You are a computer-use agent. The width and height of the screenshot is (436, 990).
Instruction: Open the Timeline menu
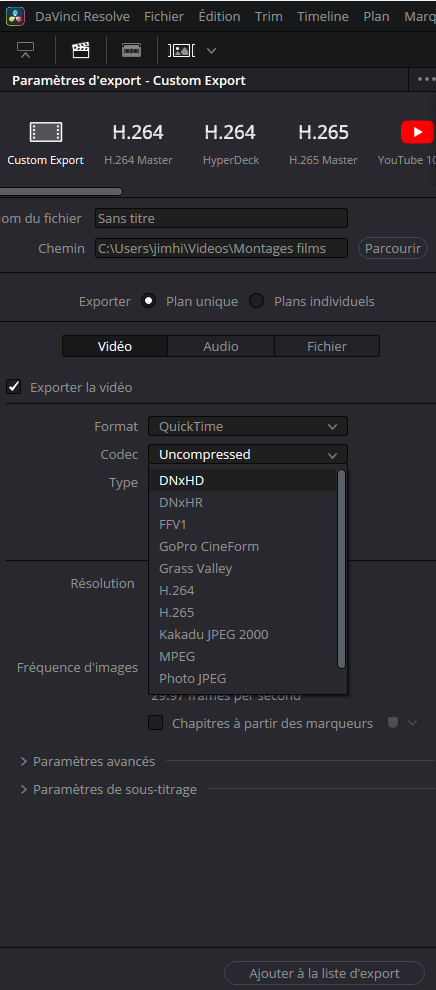(323, 16)
